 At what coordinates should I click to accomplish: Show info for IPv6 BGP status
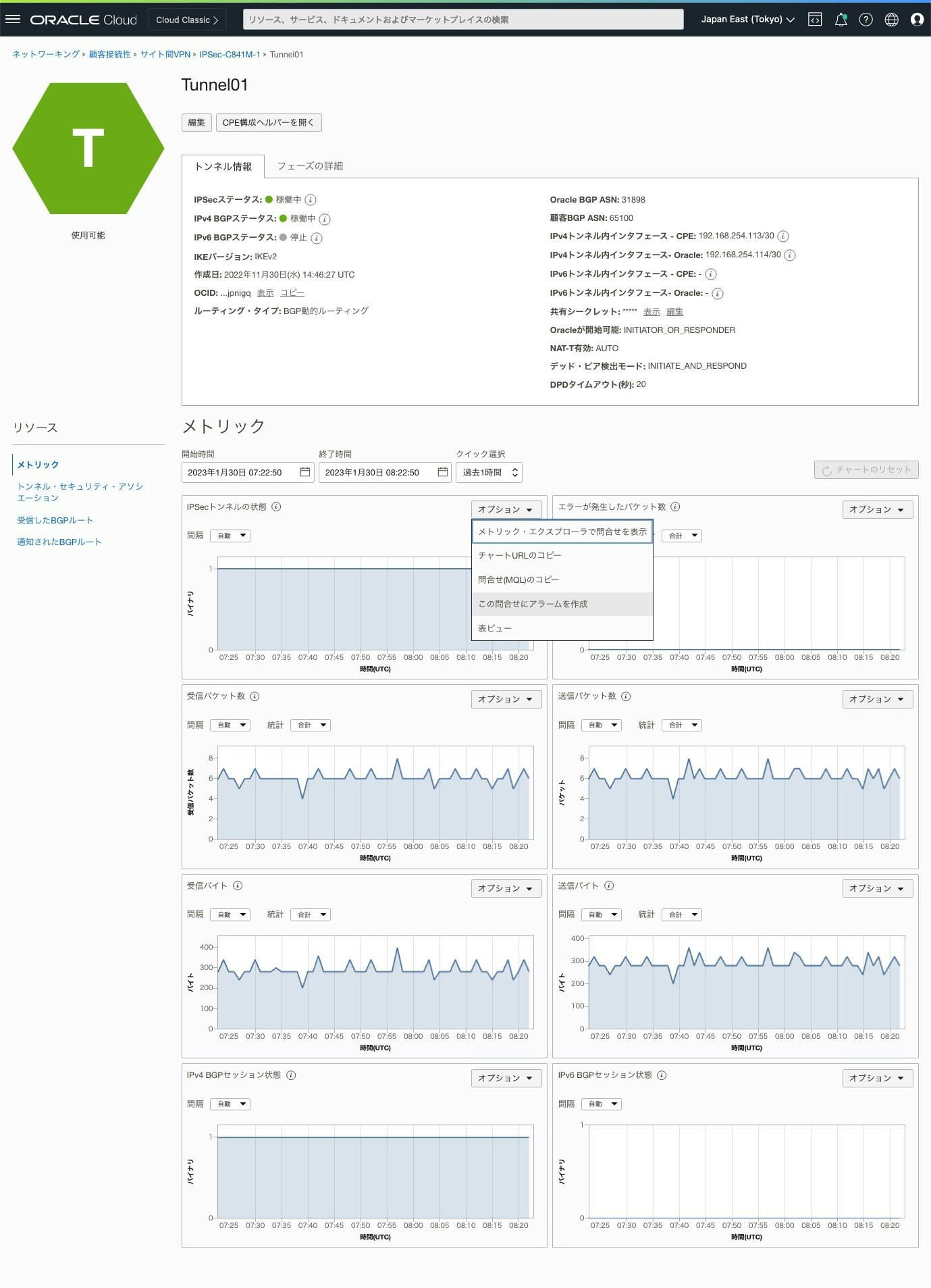pos(317,238)
